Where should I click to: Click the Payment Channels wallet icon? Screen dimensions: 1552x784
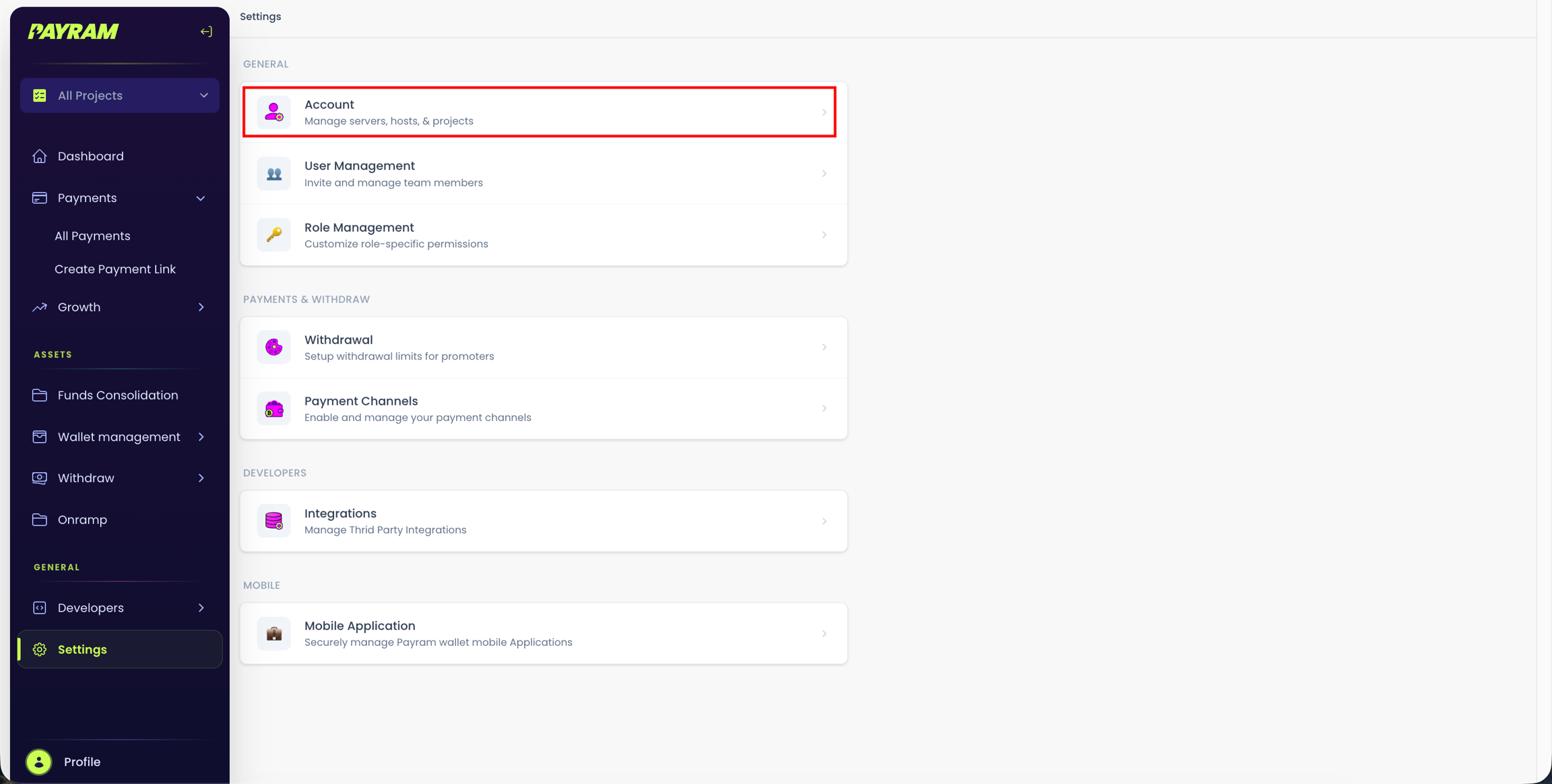273,409
